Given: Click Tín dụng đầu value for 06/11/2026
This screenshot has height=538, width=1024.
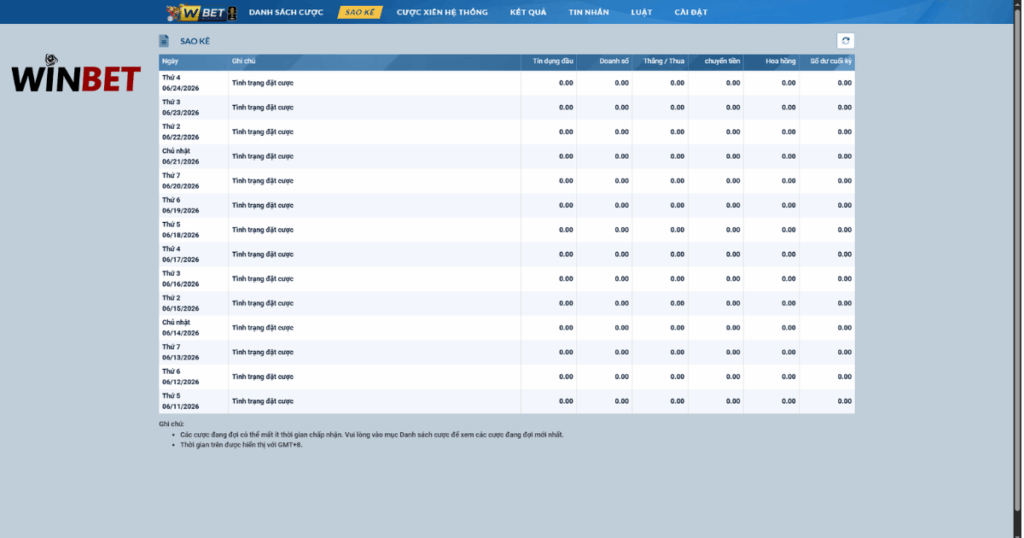Looking at the screenshot, I should 566,402.
